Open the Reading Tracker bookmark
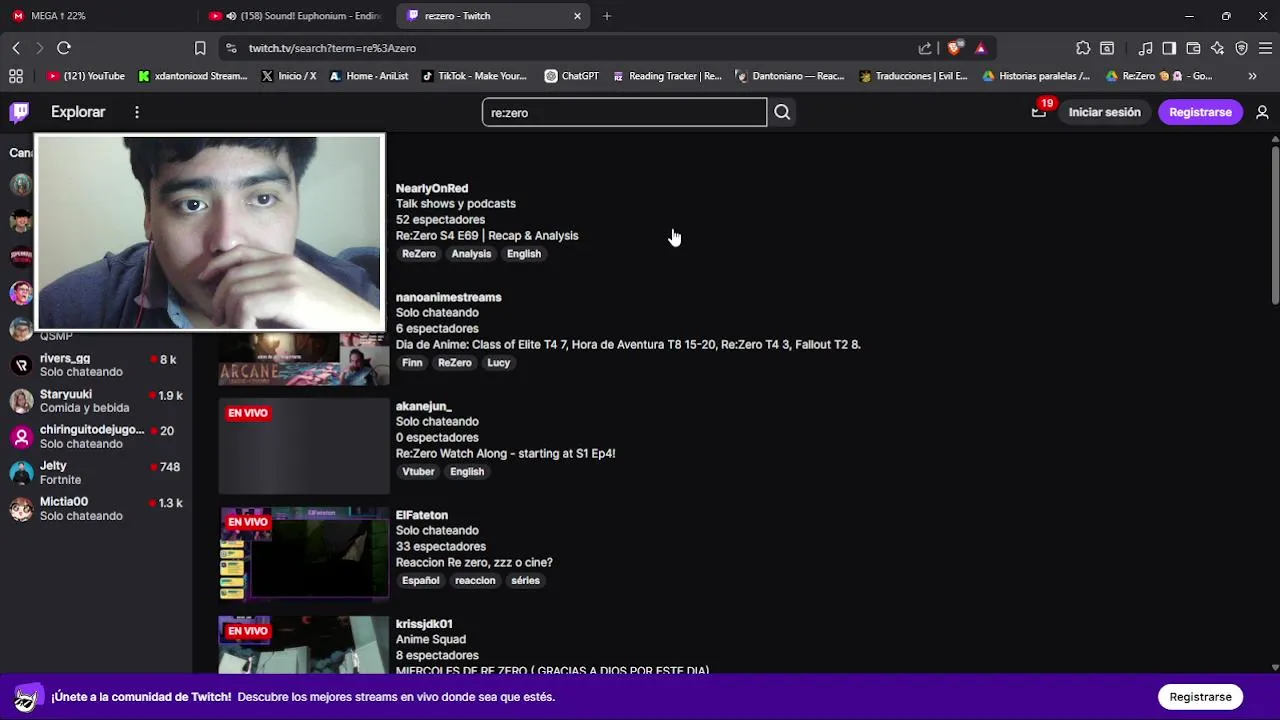The height and width of the screenshot is (720, 1280). point(667,76)
